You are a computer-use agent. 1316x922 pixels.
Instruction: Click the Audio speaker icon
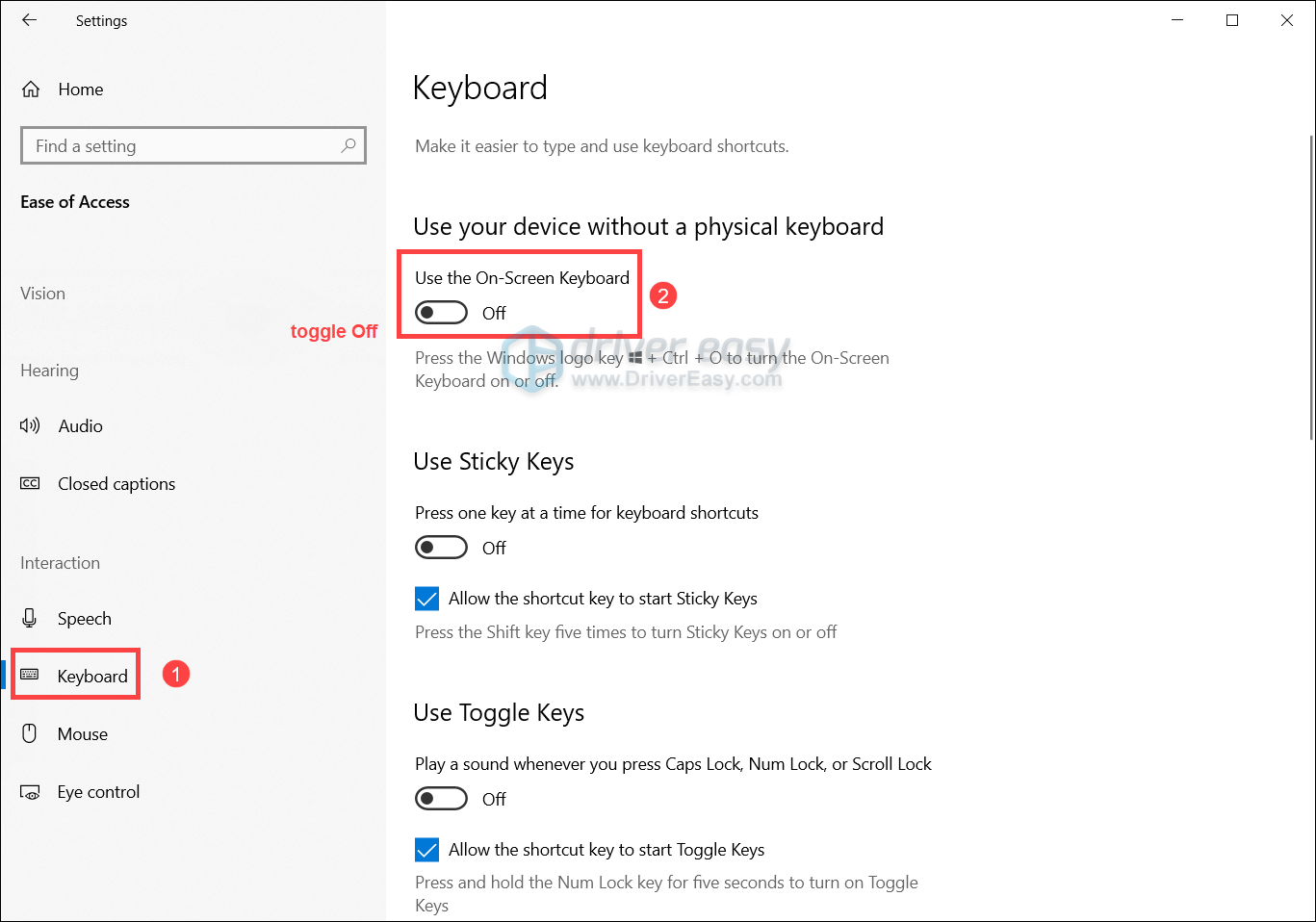coord(30,425)
